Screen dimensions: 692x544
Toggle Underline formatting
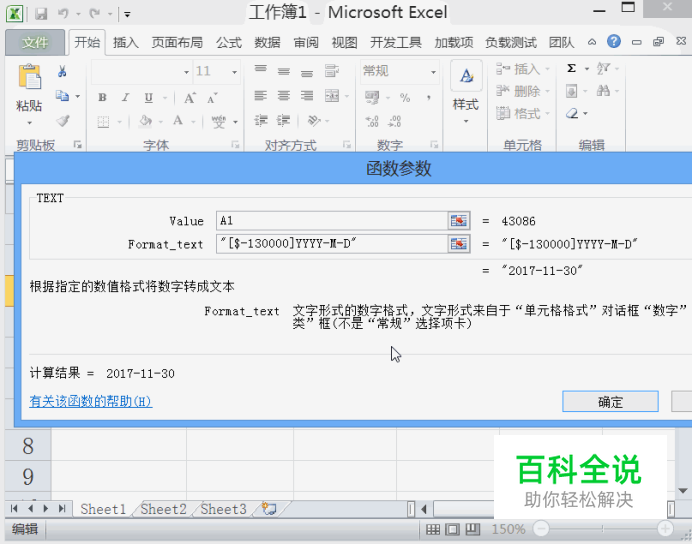(149, 97)
